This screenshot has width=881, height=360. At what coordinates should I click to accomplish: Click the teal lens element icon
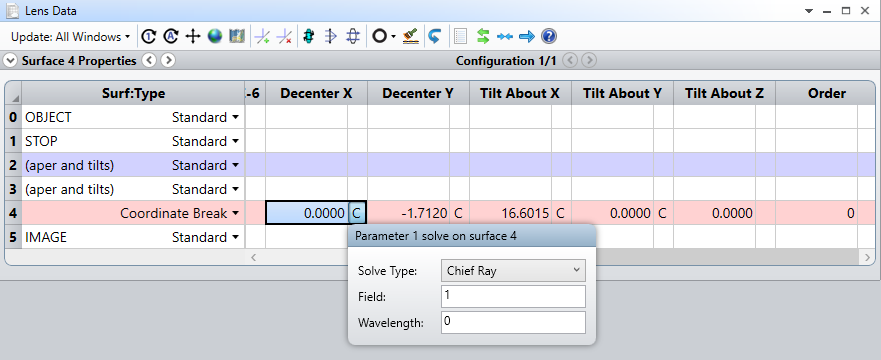coord(308,37)
